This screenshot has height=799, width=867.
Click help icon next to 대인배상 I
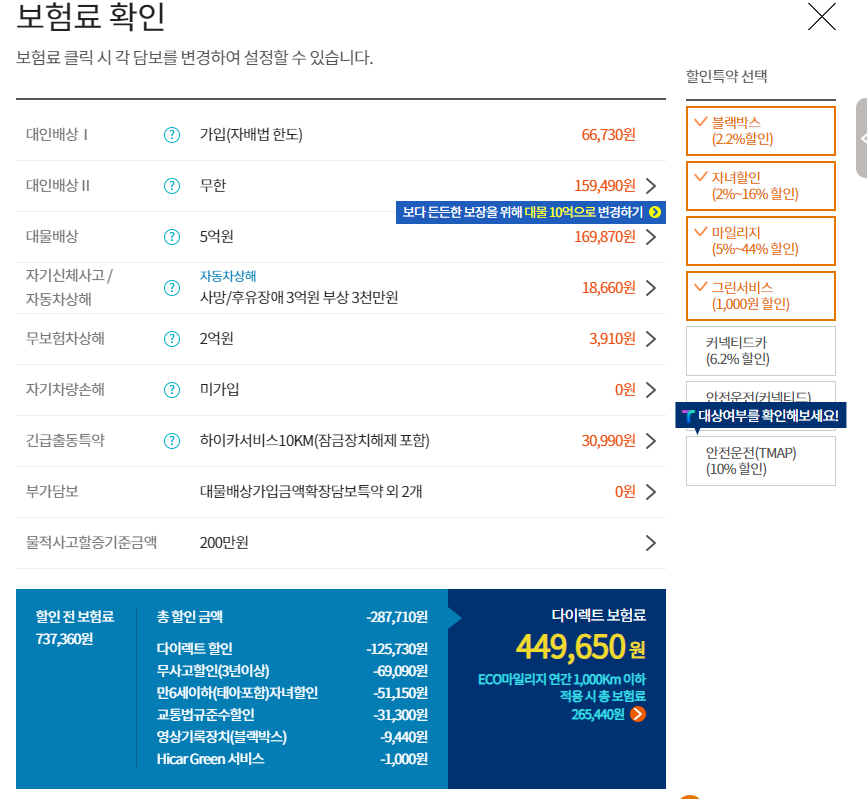(x=171, y=135)
